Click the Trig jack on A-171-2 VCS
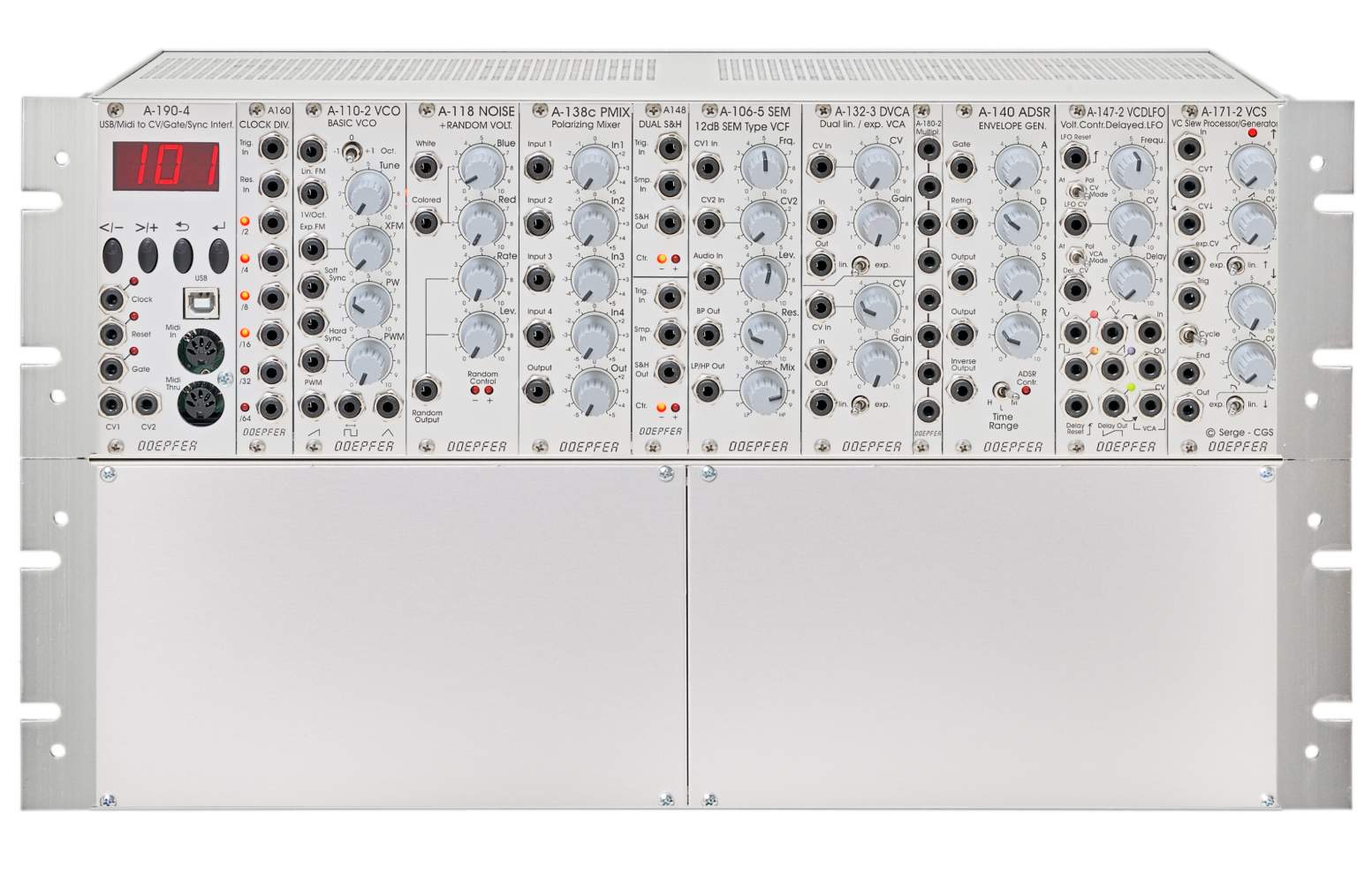Viewport: 1372px width, 883px height. tap(1188, 298)
